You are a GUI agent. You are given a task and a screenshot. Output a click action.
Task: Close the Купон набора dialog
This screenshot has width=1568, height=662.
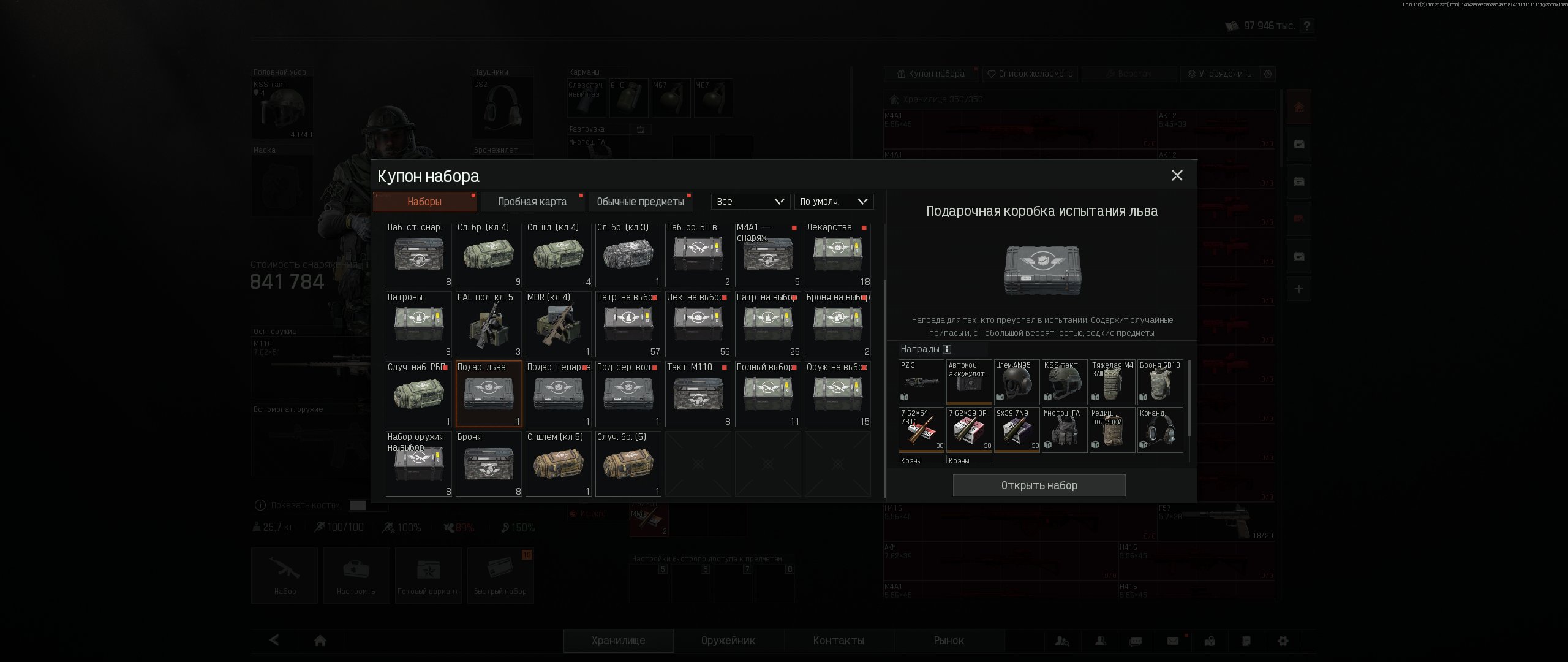pos(1177,175)
